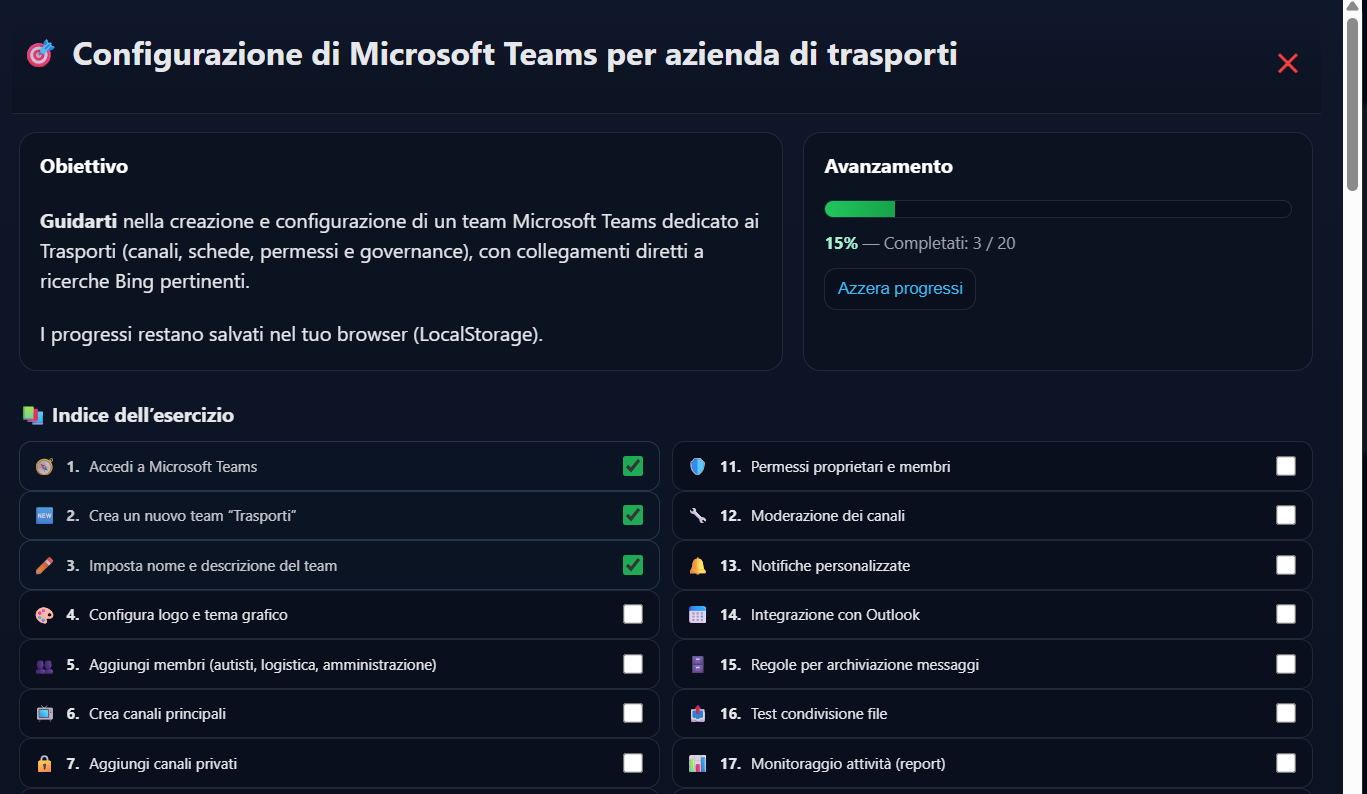Image resolution: width=1367 pixels, height=794 pixels.
Task: Click the file cabinet icon for step 15
Action: coord(698,665)
